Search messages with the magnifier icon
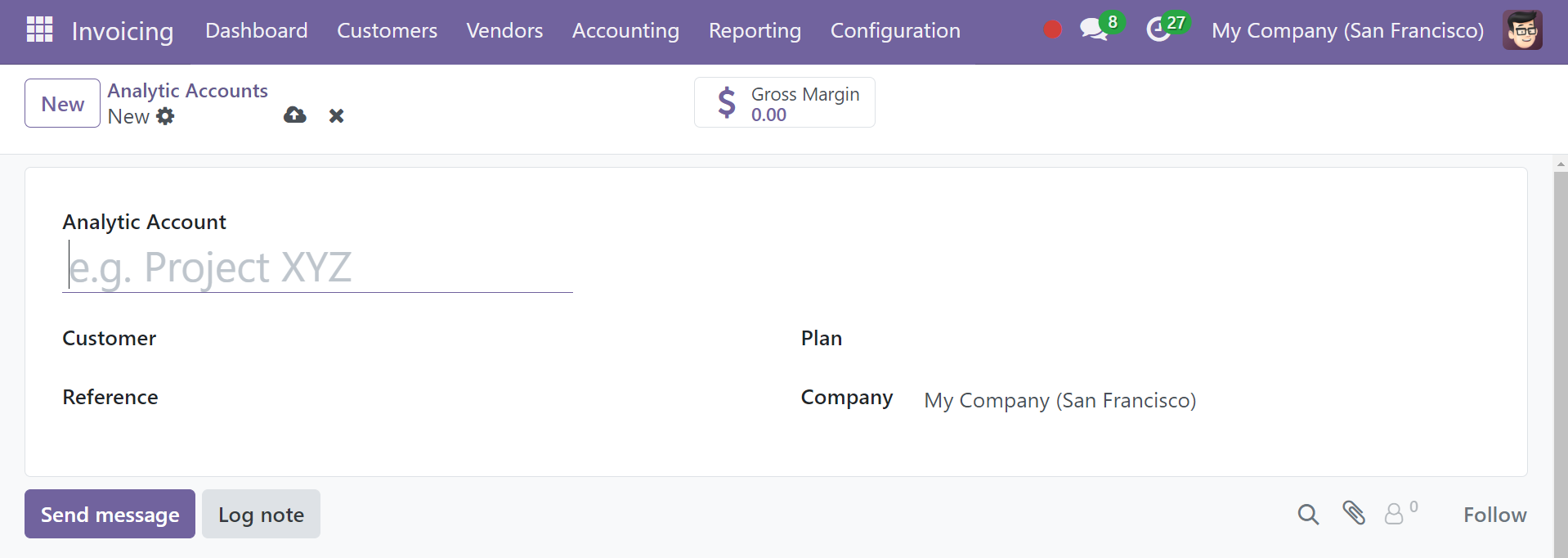The height and width of the screenshot is (558, 1568). pos(1308,515)
